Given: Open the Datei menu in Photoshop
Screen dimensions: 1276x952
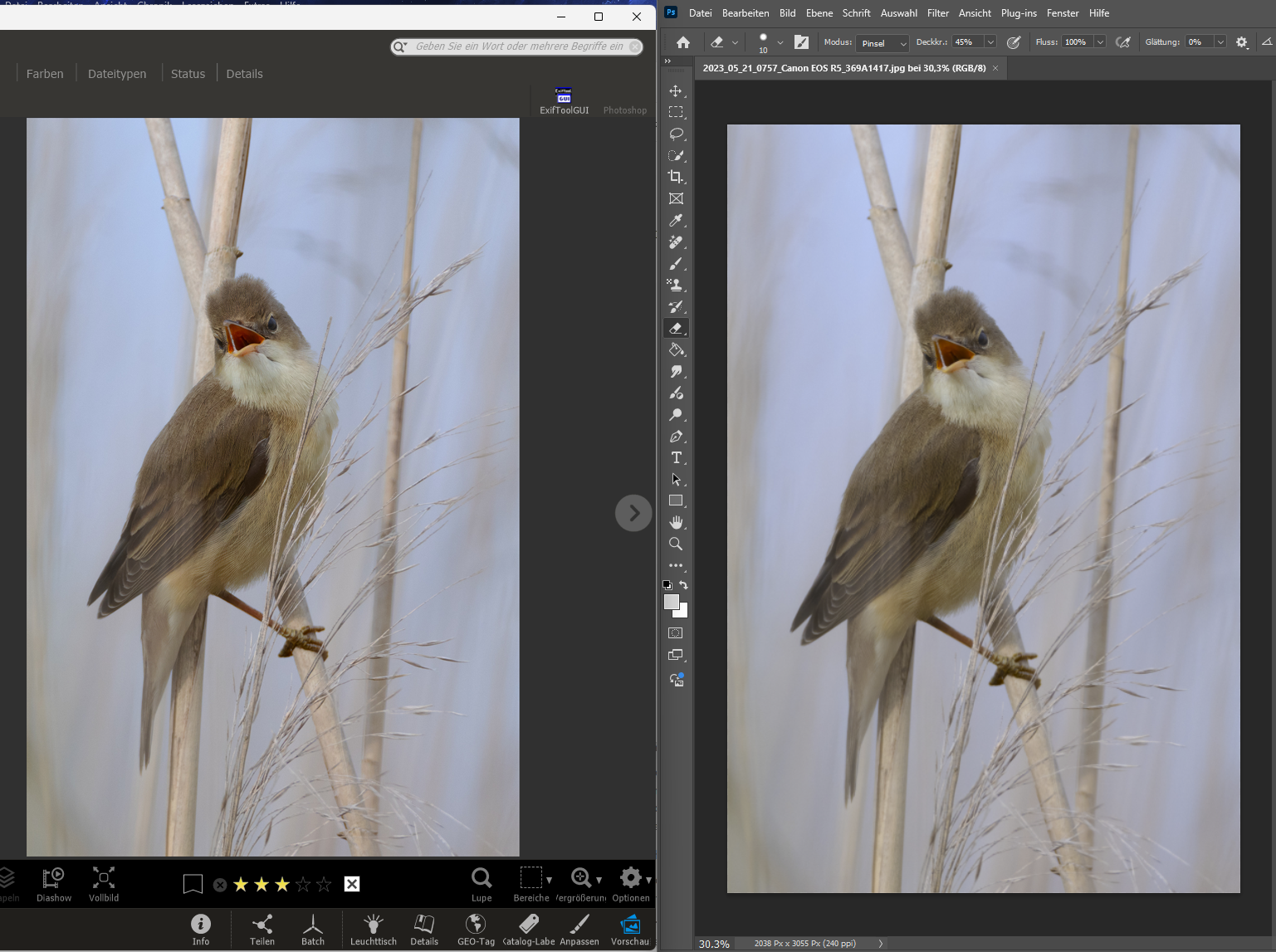Looking at the screenshot, I should 700,13.
